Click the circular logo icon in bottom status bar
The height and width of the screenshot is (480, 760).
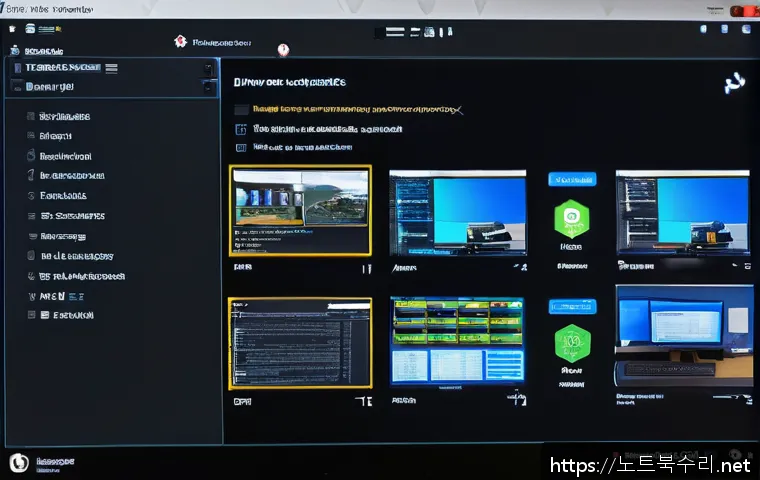click(17, 462)
